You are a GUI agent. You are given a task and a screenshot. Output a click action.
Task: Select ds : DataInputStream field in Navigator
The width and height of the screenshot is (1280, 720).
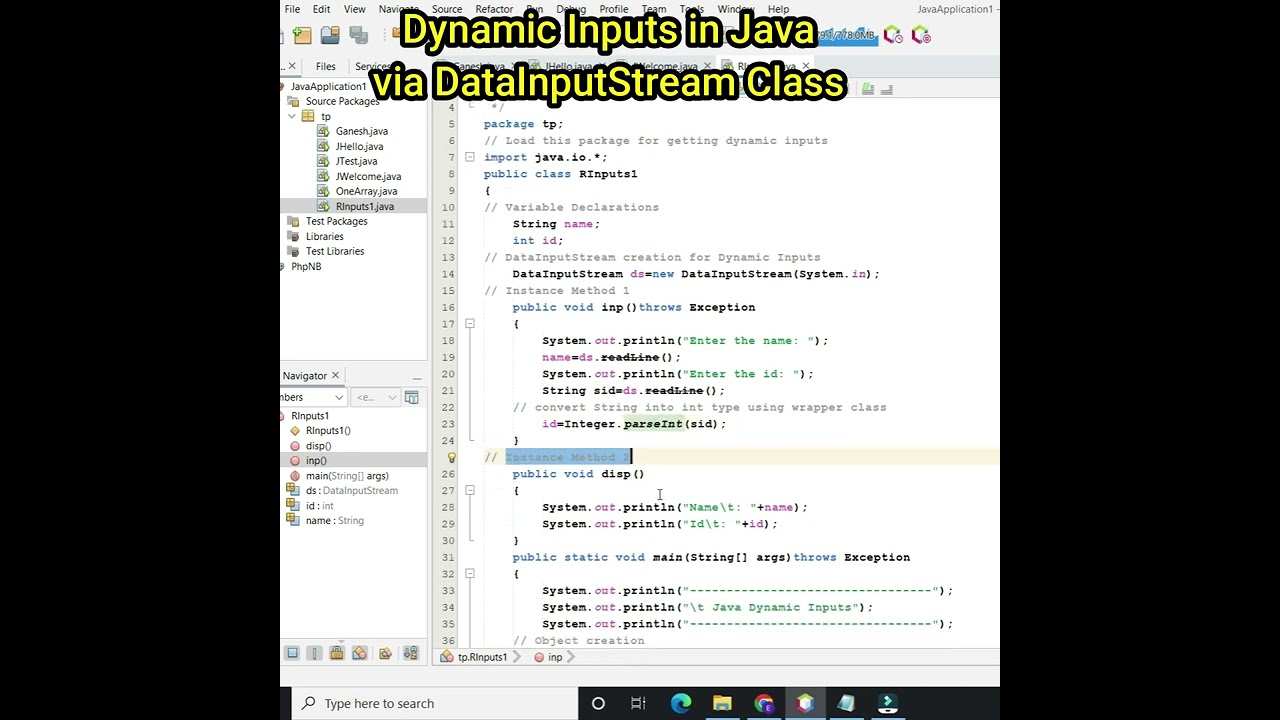[351, 491]
